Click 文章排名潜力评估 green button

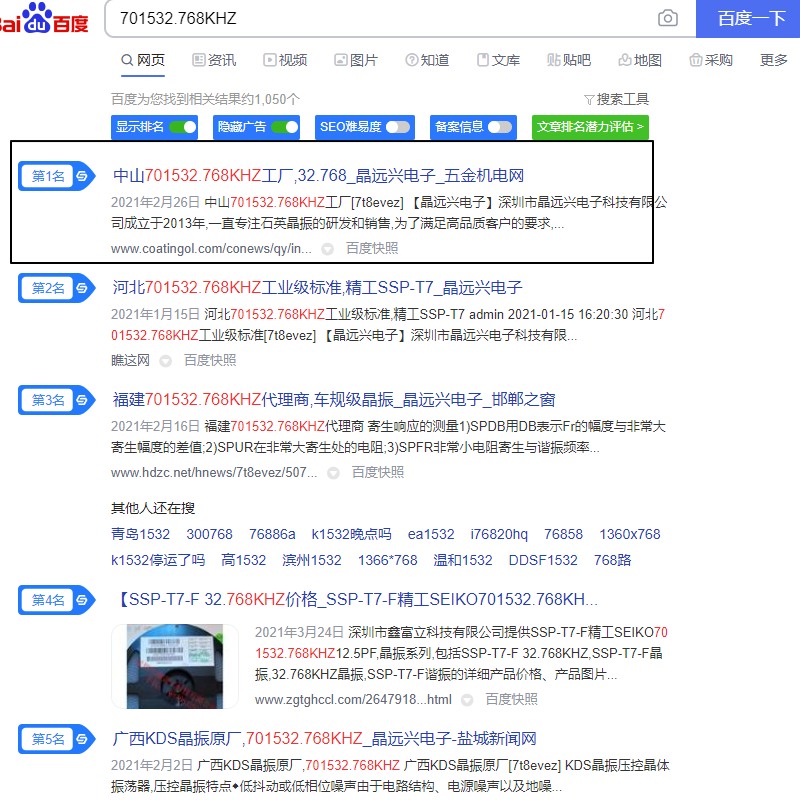point(590,127)
